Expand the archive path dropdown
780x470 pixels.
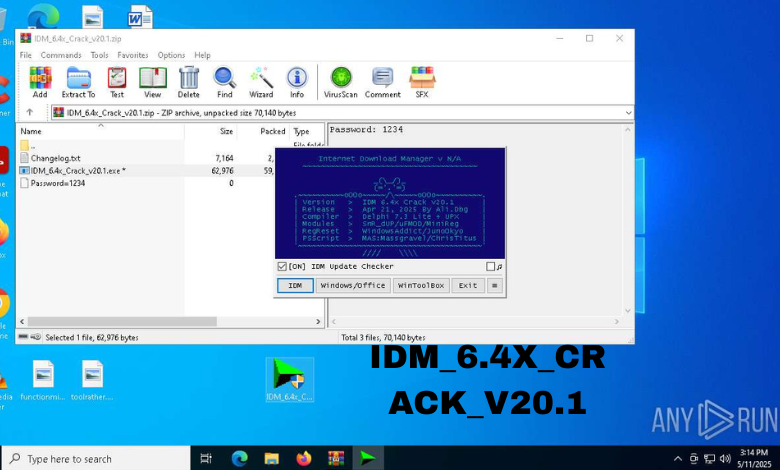(628, 113)
